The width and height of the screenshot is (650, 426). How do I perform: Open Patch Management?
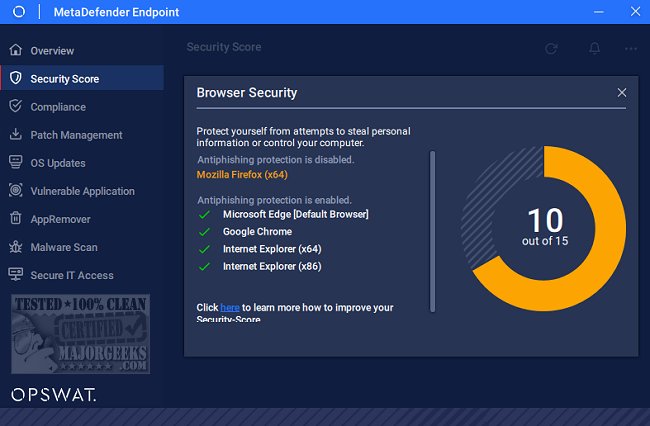click(82, 135)
